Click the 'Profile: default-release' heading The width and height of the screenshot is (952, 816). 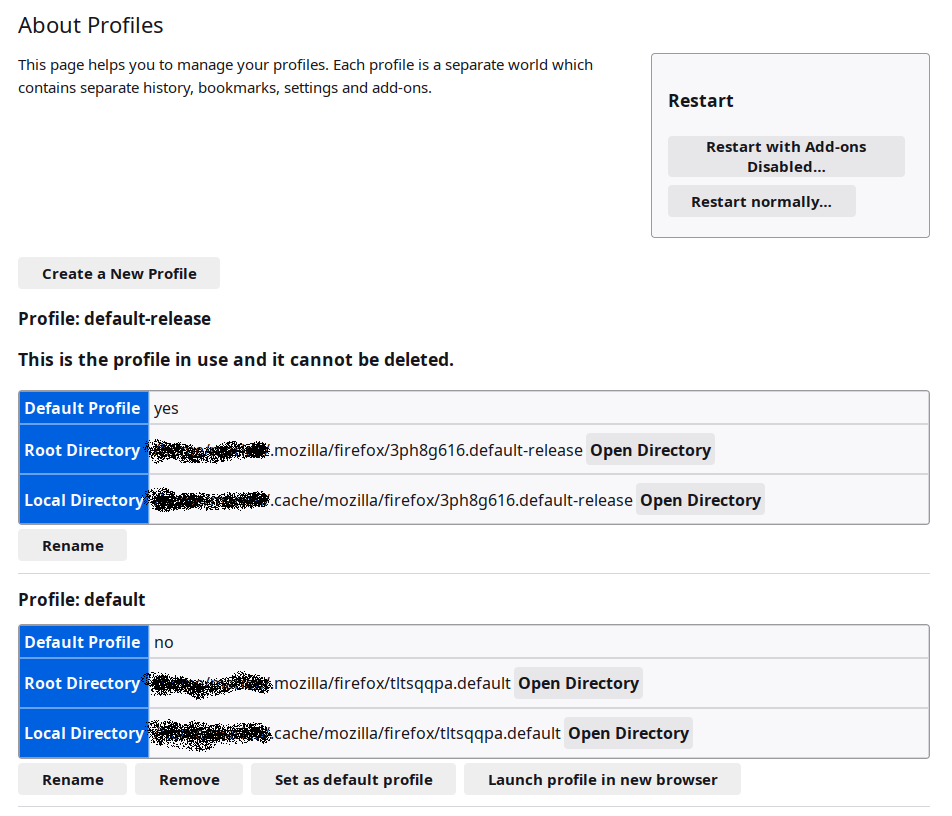point(114,319)
